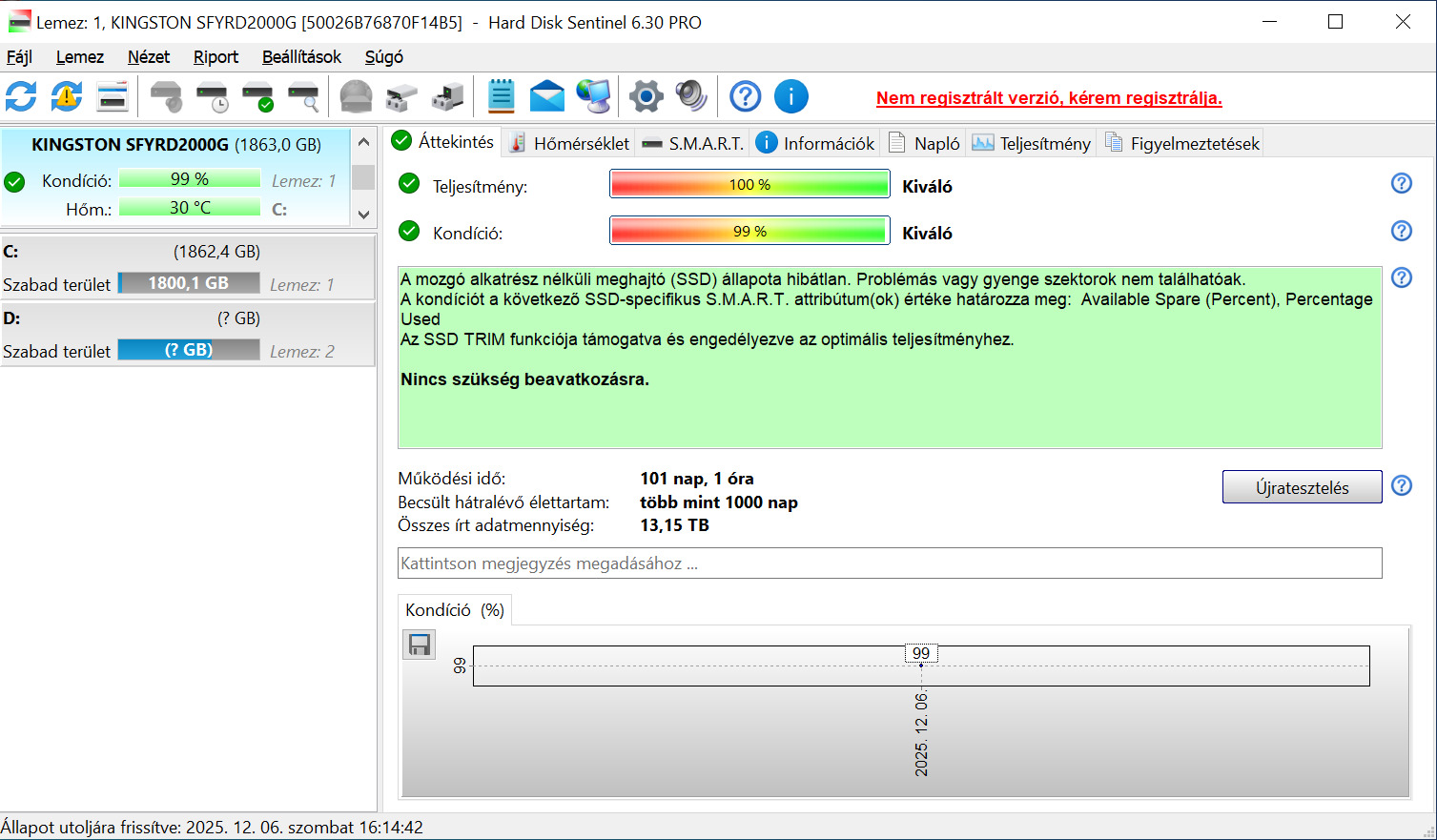Click help icon beside green status text box
Screen dimensions: 1437x840
click(x=1401, y=277)
